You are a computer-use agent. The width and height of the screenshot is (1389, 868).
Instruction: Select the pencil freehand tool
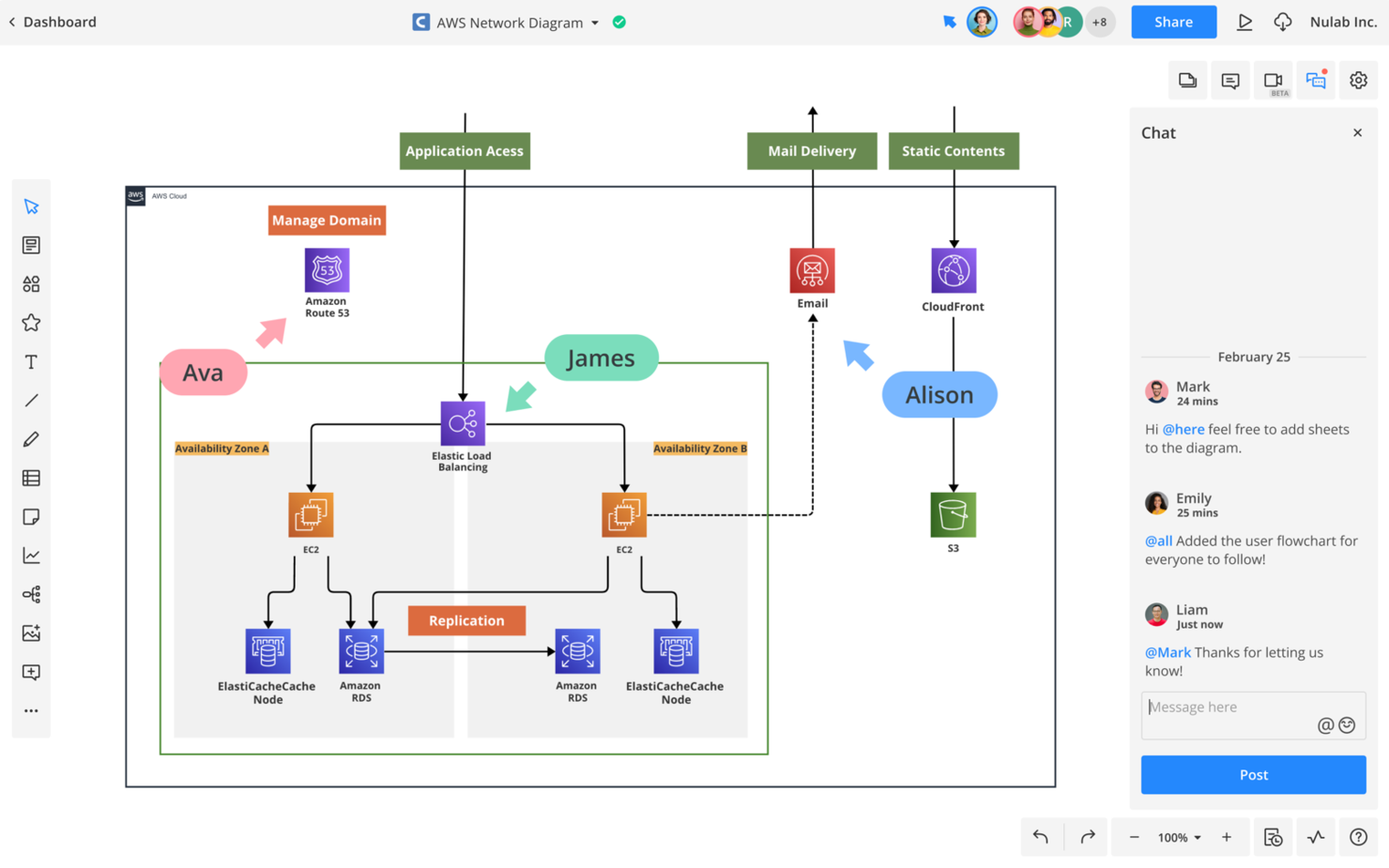tap(31, 439)
